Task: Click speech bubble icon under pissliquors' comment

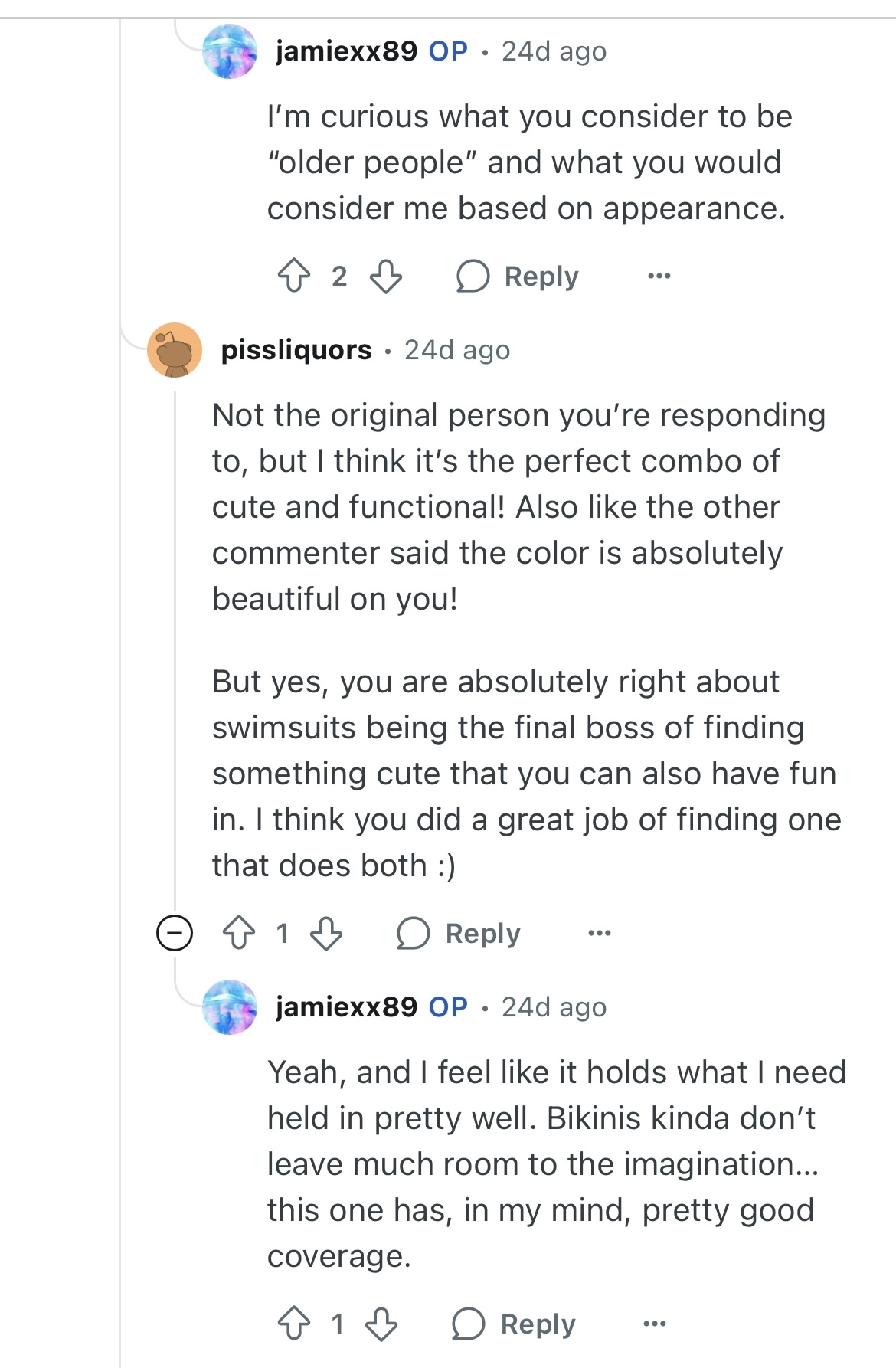Action: 413,933
